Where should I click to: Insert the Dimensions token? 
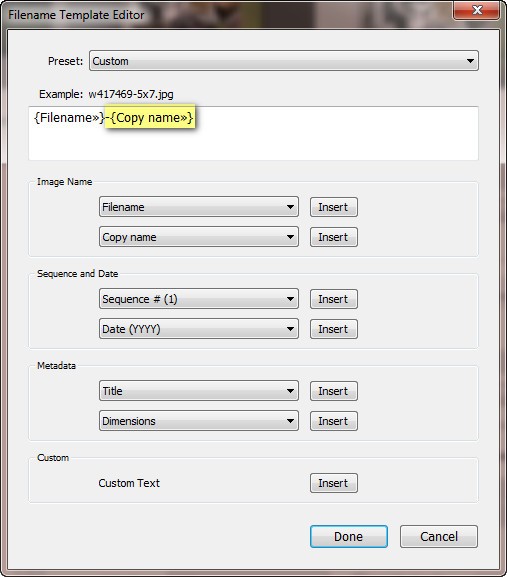334,421
